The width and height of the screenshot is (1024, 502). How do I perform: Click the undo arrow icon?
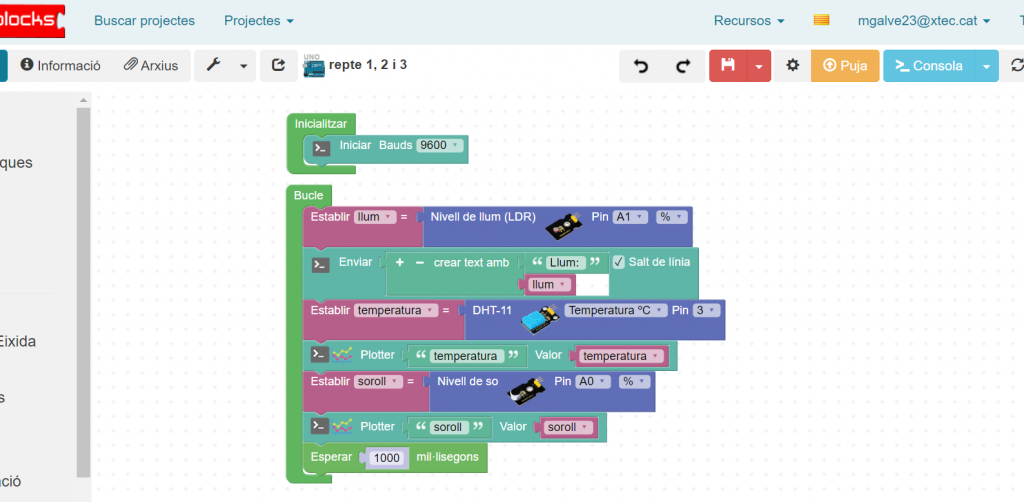[x=641, y=66]
